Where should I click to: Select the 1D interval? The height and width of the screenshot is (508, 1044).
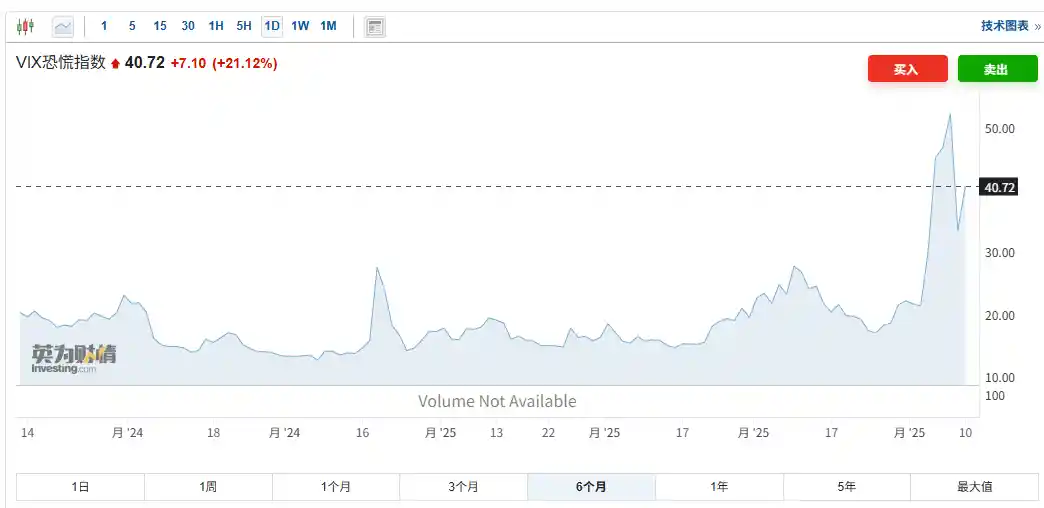[x=272, y=27]
